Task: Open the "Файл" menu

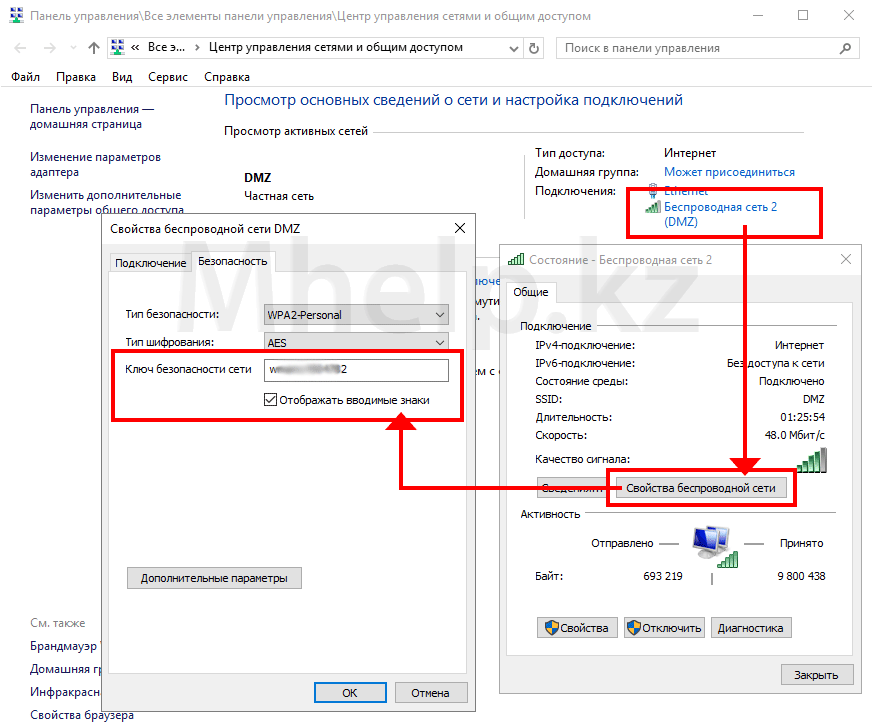Action: (x=25, y=77)
